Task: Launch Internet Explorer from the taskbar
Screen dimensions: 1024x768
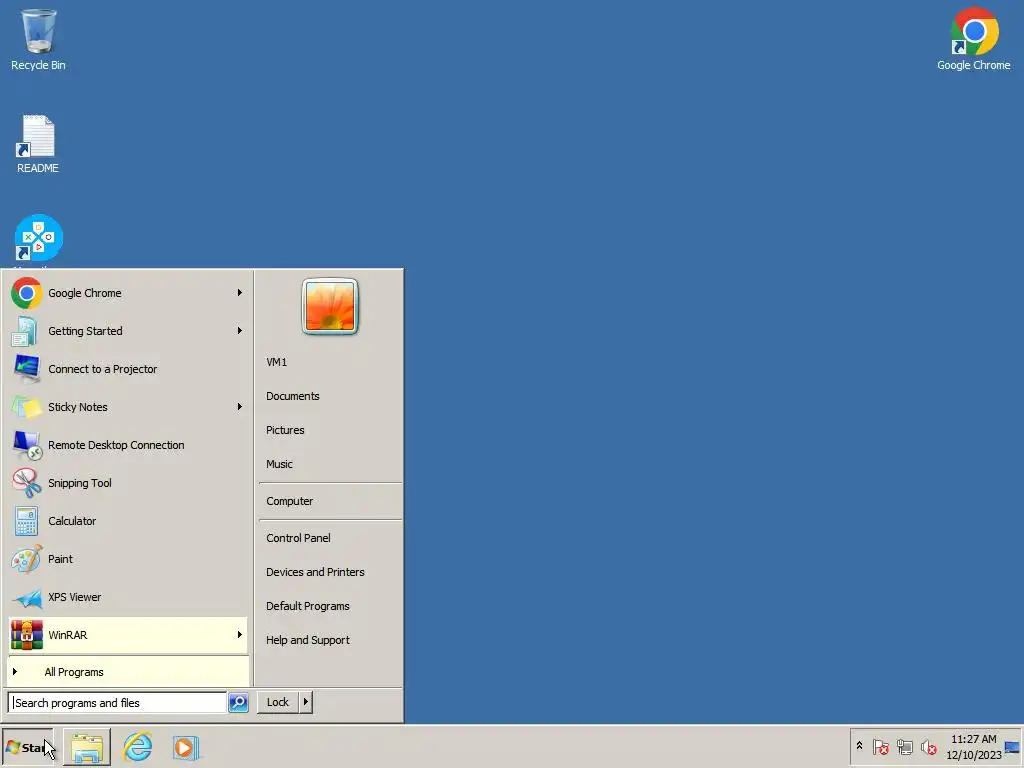Action: pyautogui.click(x=138, y=747)
